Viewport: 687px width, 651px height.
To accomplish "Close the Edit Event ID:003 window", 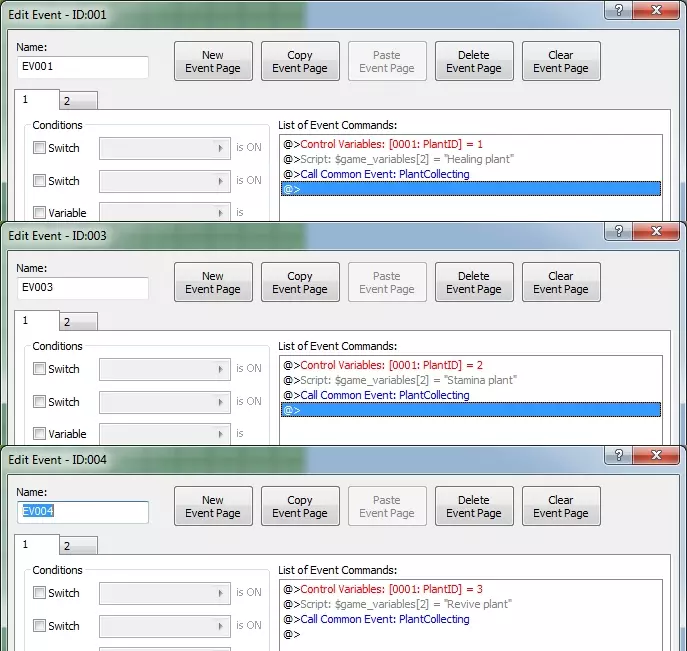I will 656,231.
